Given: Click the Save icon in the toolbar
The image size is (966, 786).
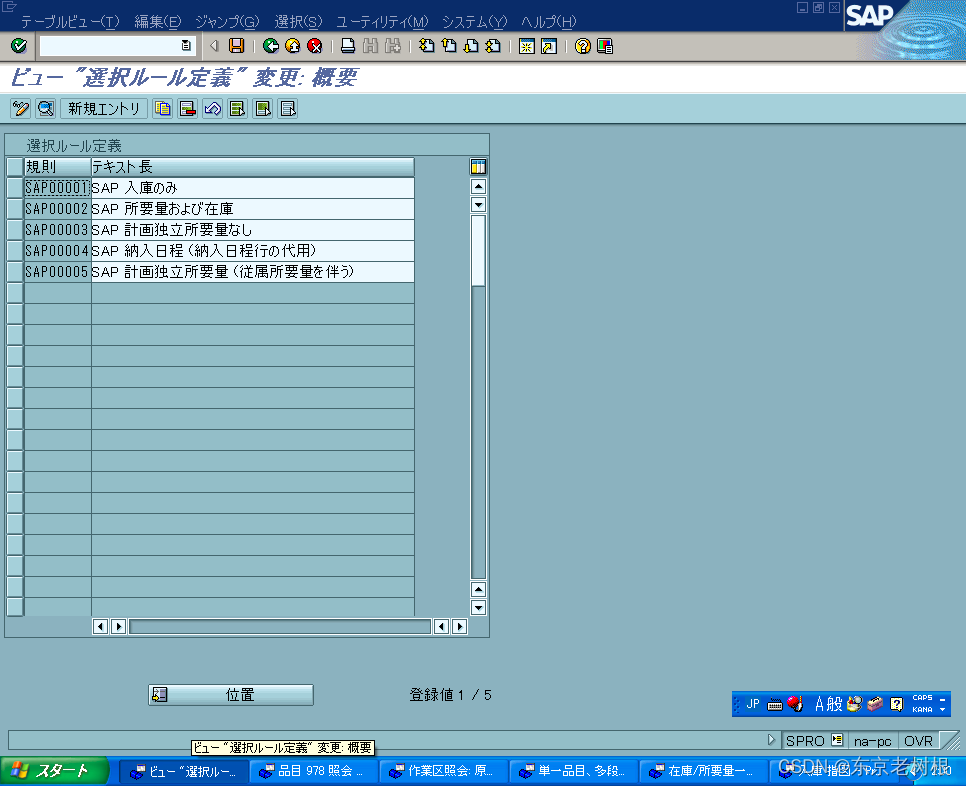Looking at the screenshot, I should click(x=237, y=45).
